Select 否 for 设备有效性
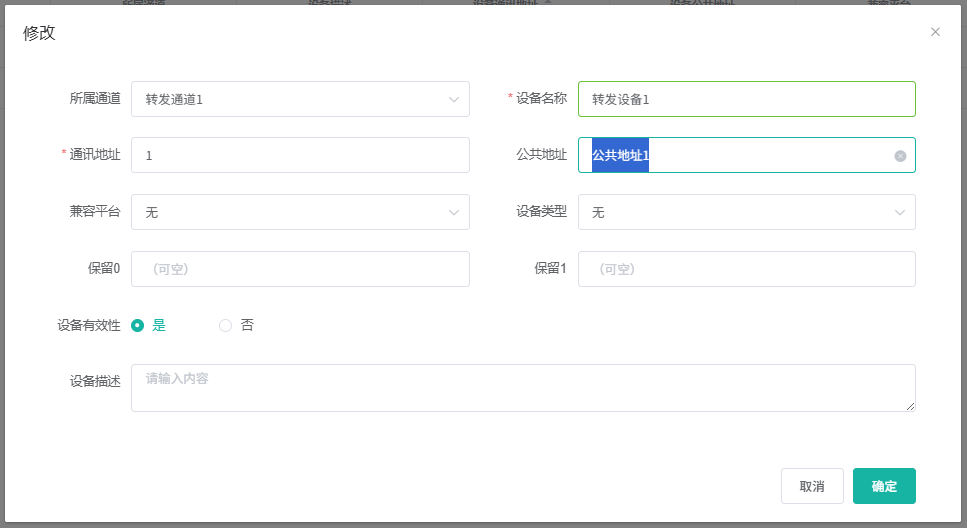 [225, 325]
